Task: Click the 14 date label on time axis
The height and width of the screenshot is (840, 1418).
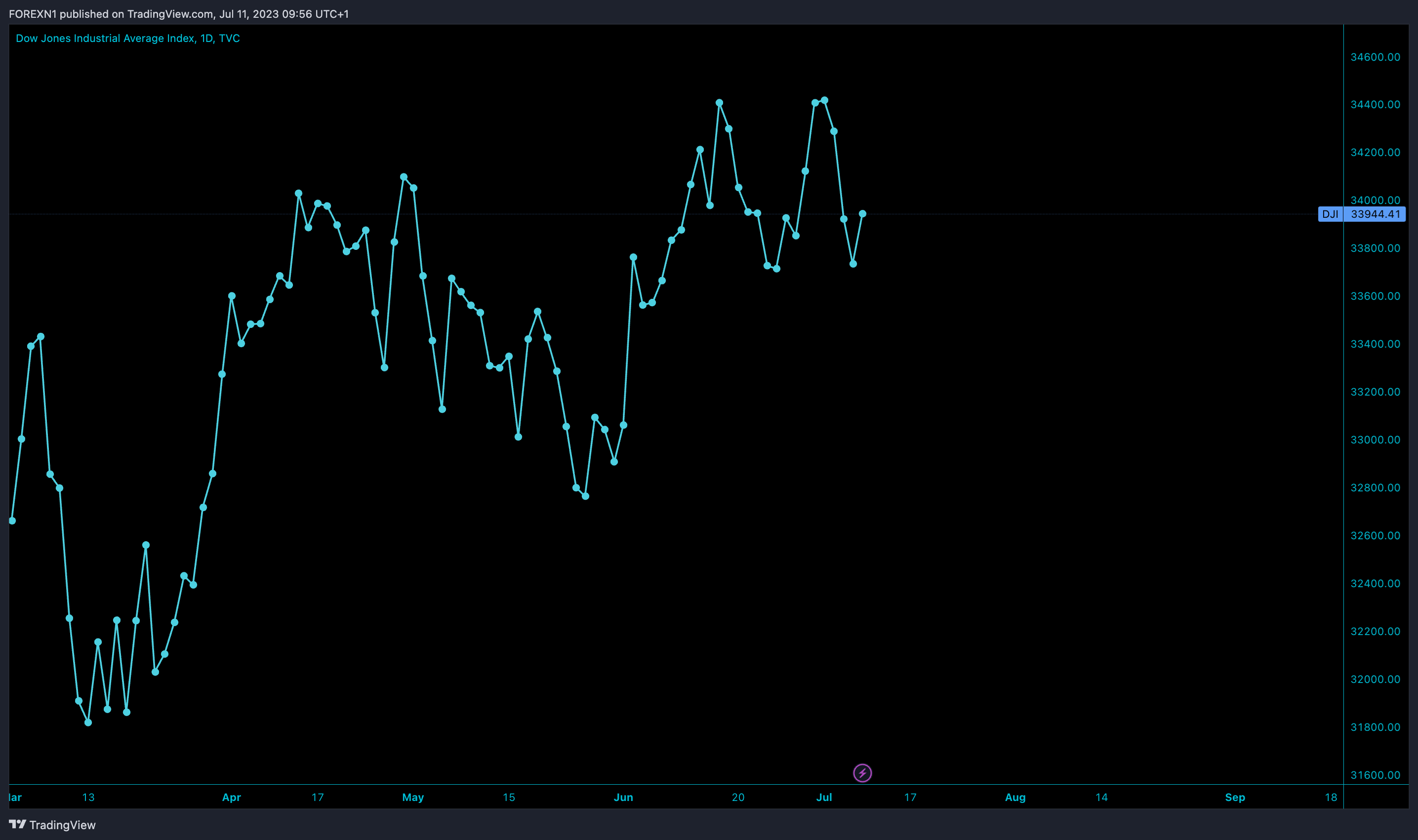Action: click(x=1101, y=797)
